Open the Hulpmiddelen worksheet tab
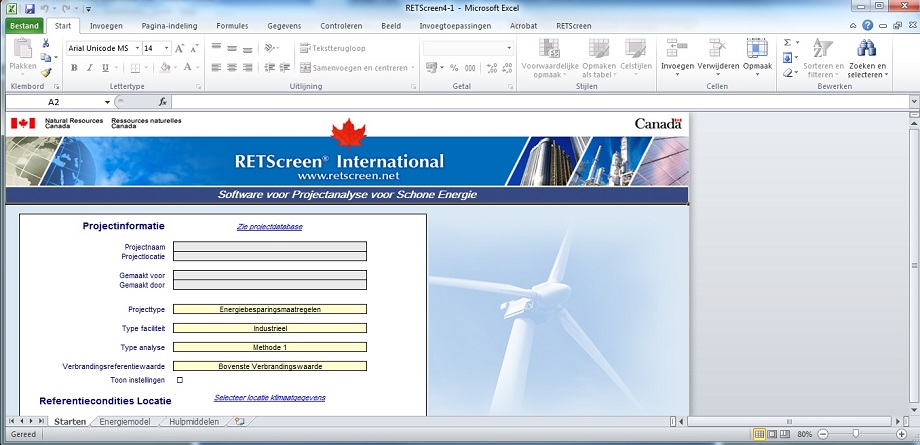This screenshot has height=445, width=920. 194,422
